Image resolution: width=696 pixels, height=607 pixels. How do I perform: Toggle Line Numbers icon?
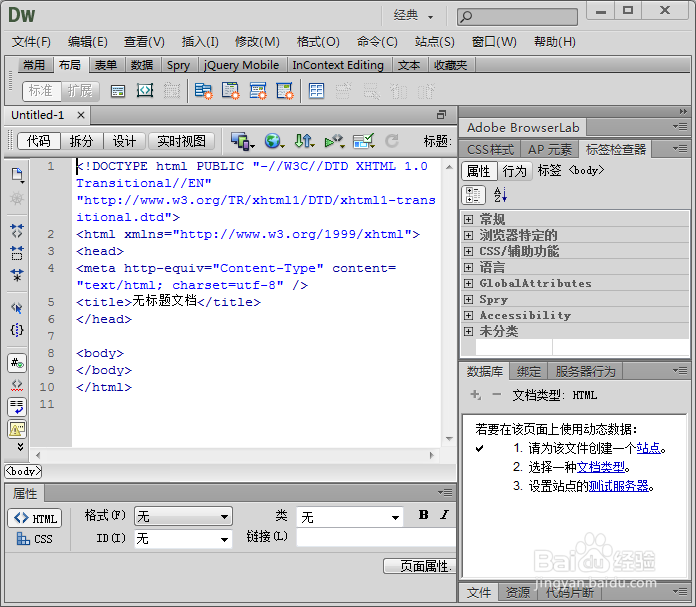coord(17,363)
